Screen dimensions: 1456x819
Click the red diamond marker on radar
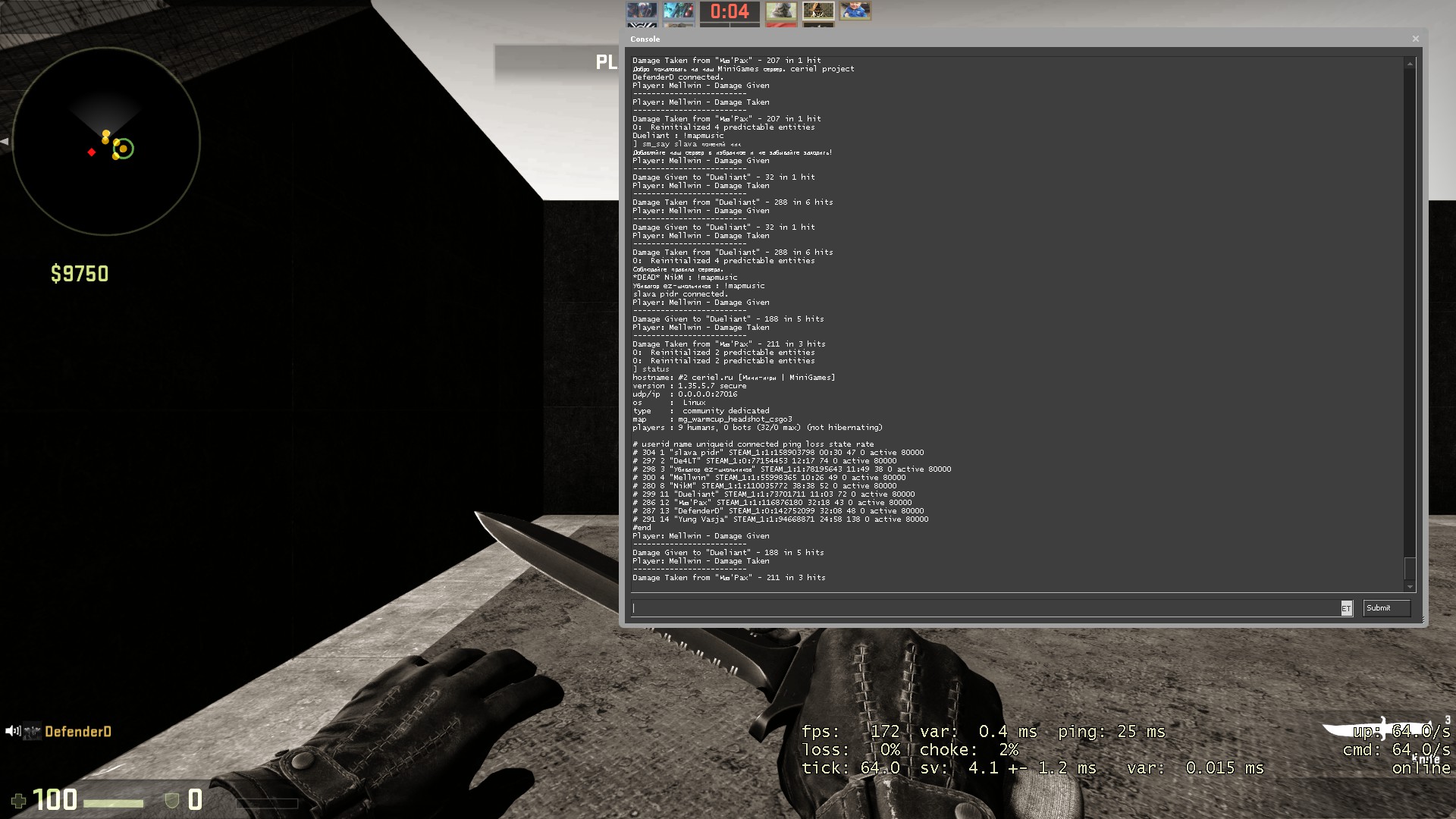92,152
